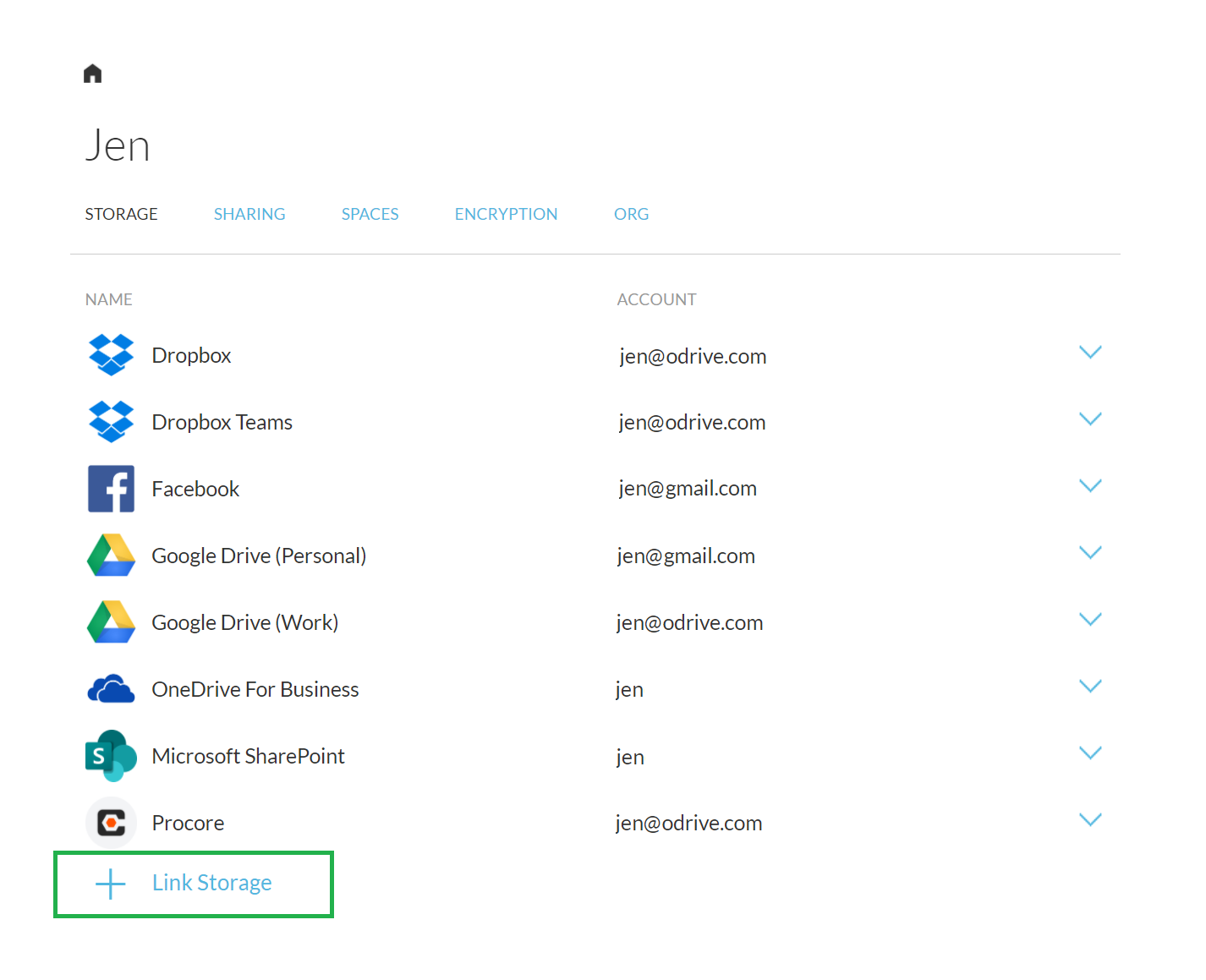Image resolution: width=1206 pixels, height=980 pixels.
Task: Click jen@odrive.com in Google Drive (Work) row
Action: coord(689,622)
